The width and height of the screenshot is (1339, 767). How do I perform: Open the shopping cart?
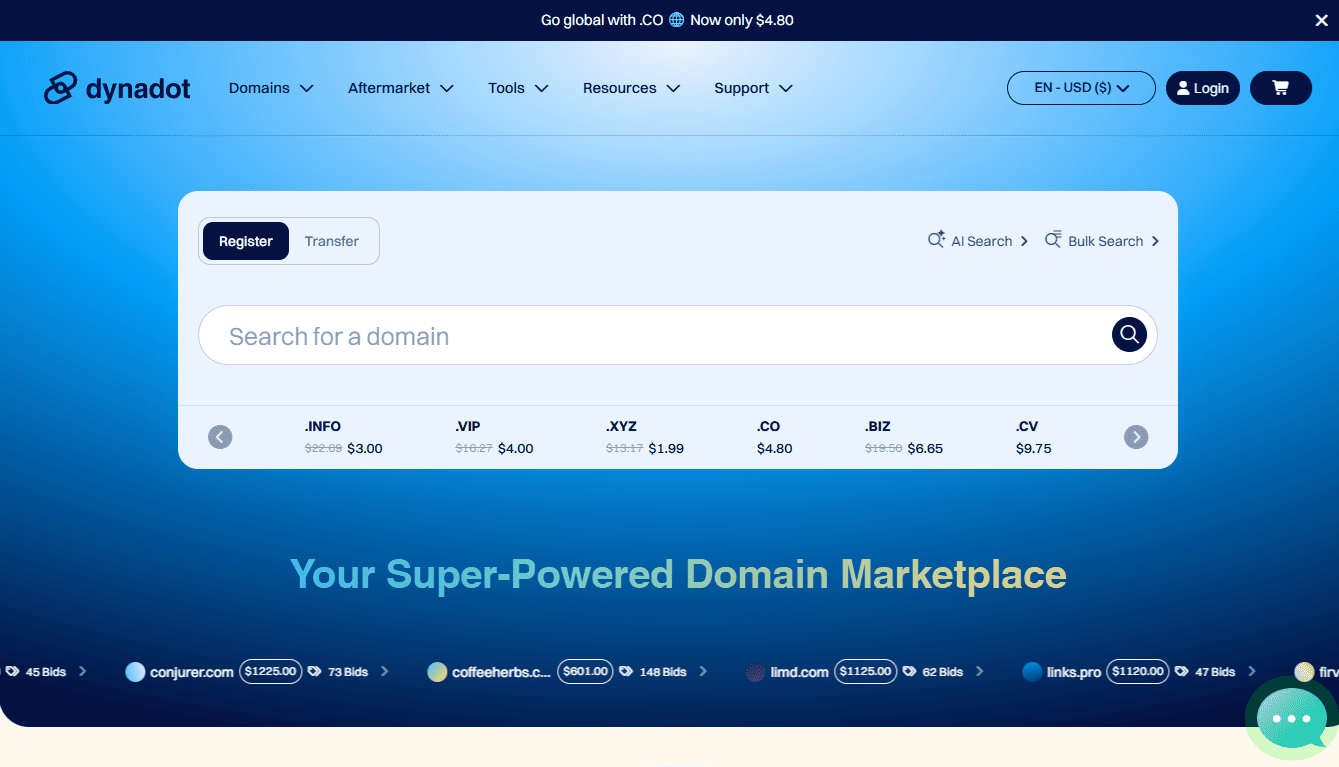[x=1280, y=88]
